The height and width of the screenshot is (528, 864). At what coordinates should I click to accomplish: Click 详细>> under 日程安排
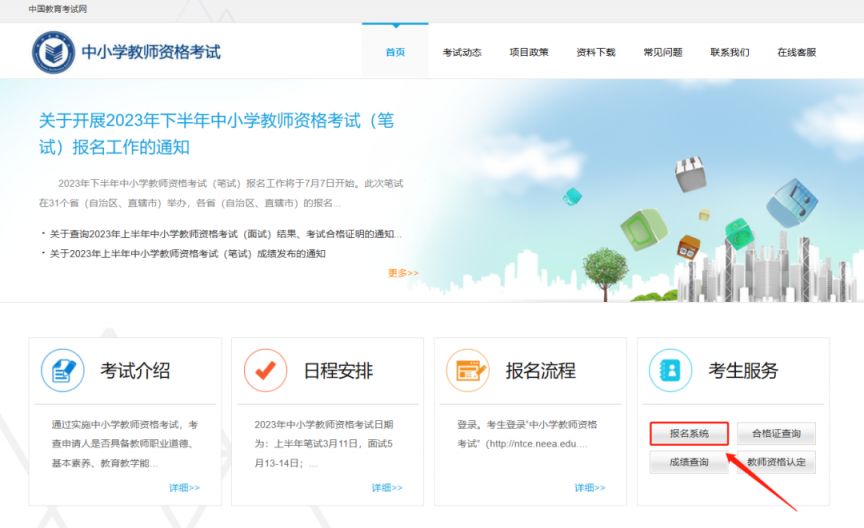tap(387, 488)
